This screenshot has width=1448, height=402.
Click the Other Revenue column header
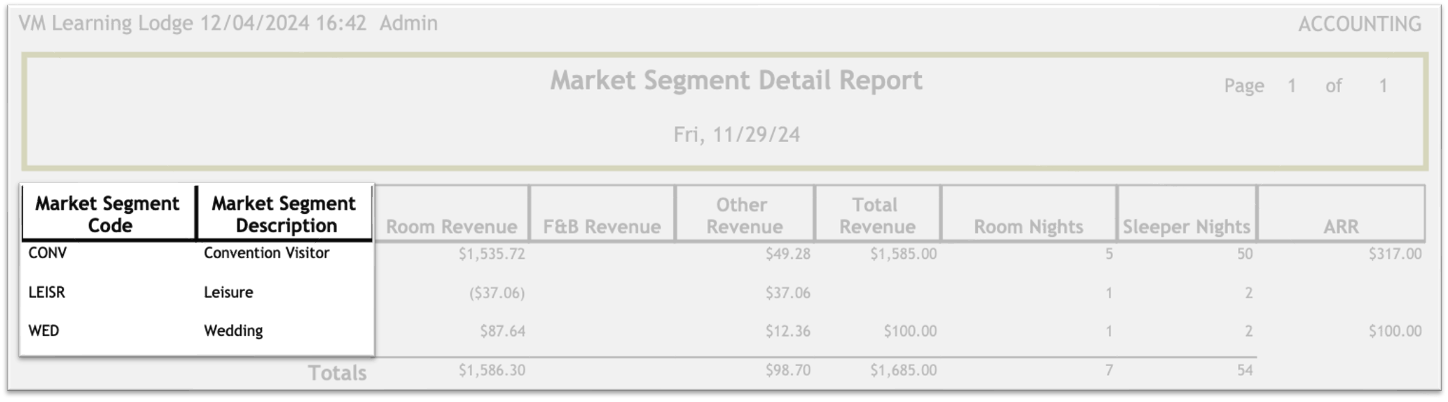coord(744,216)
